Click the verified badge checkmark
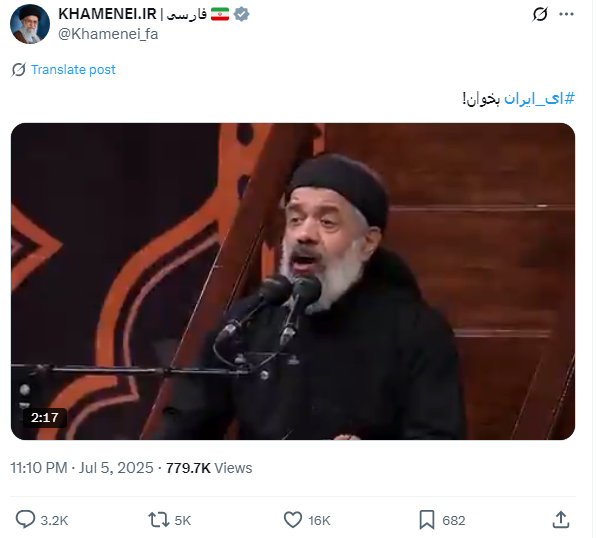This screenshot has width=596, height=538. [x=241, y=14]
